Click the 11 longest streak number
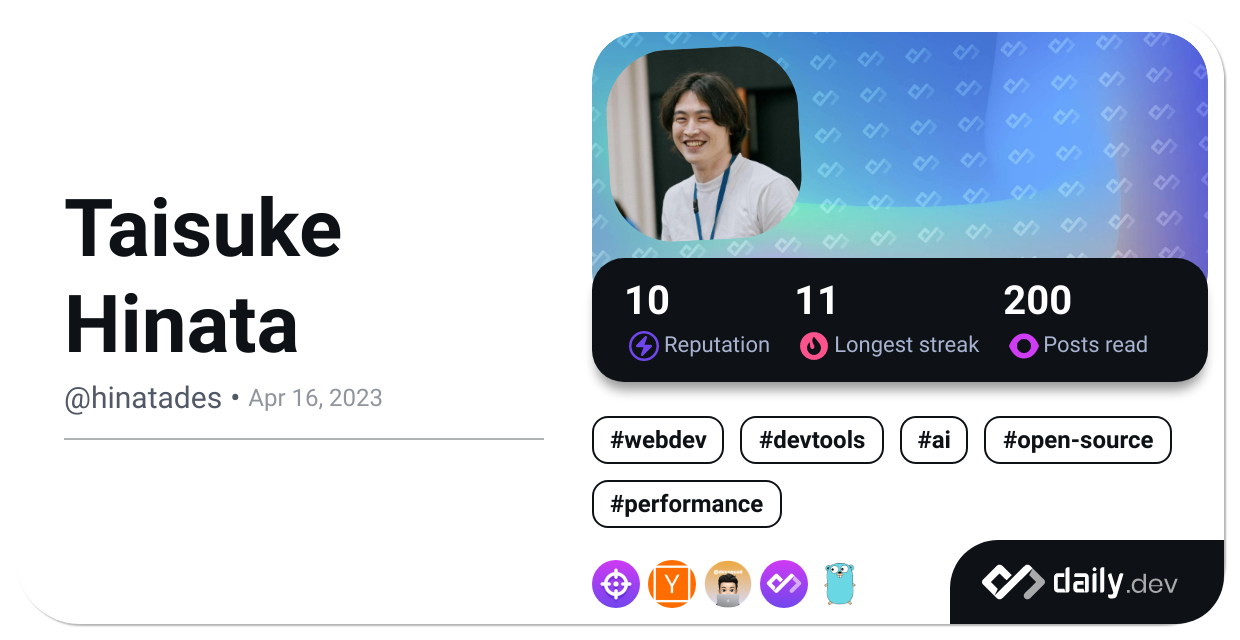This screenshot has width=1240, height=640. [x=815, y=301]
